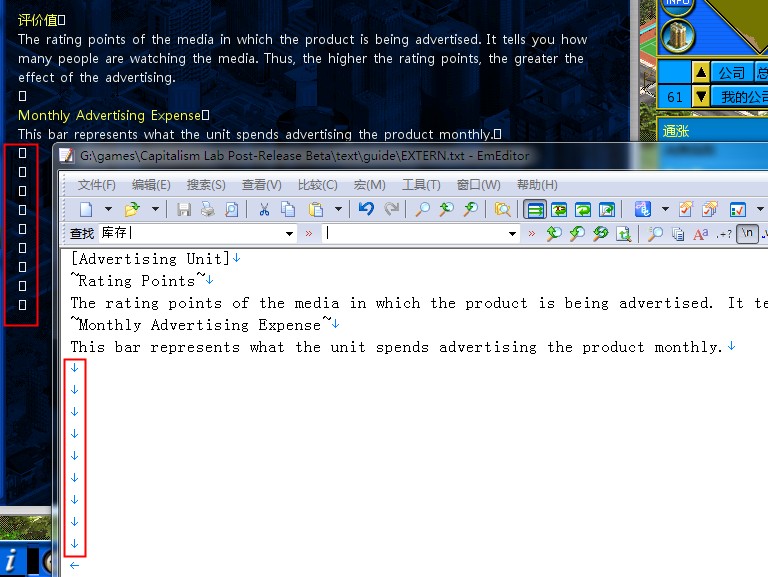Toggle wrap by page mode
768x577 pixels.
tap(607, 210)
